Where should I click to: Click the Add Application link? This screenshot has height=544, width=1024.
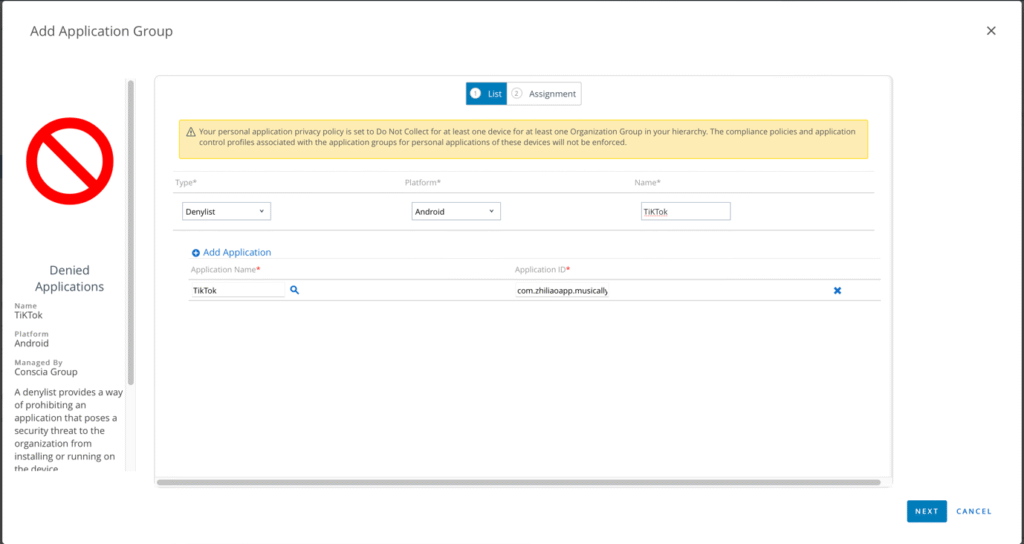click(237, 252)
